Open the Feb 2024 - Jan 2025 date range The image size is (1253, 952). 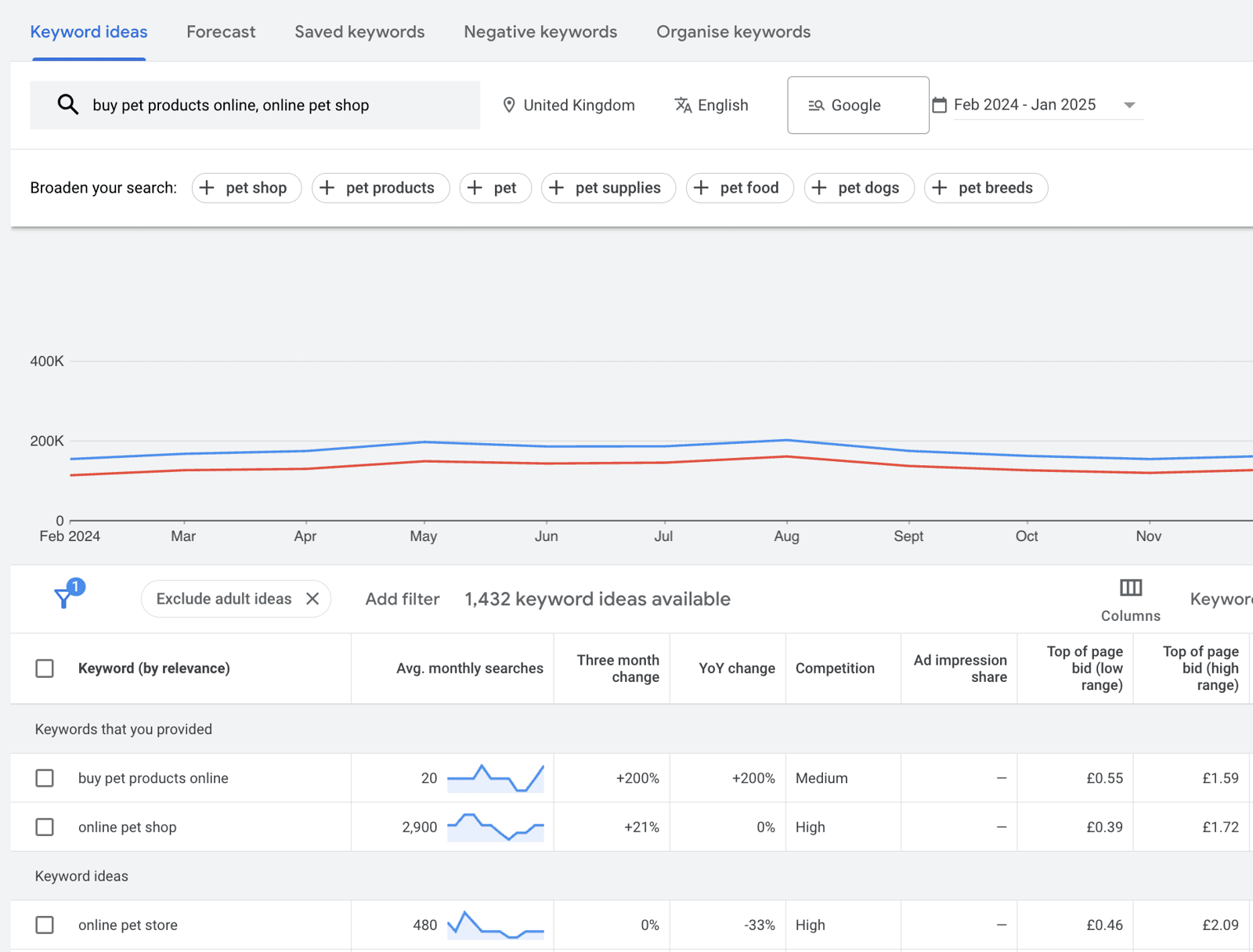tap(1024, 105)
